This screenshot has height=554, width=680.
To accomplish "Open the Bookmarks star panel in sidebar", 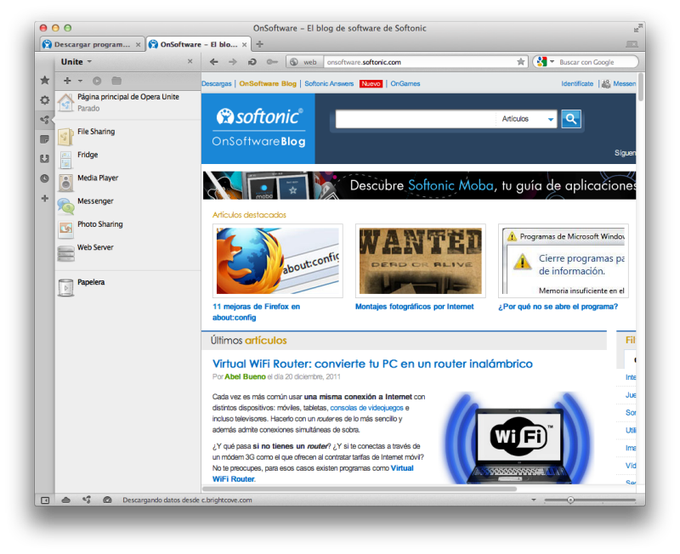I will click(x=45, y=80).
